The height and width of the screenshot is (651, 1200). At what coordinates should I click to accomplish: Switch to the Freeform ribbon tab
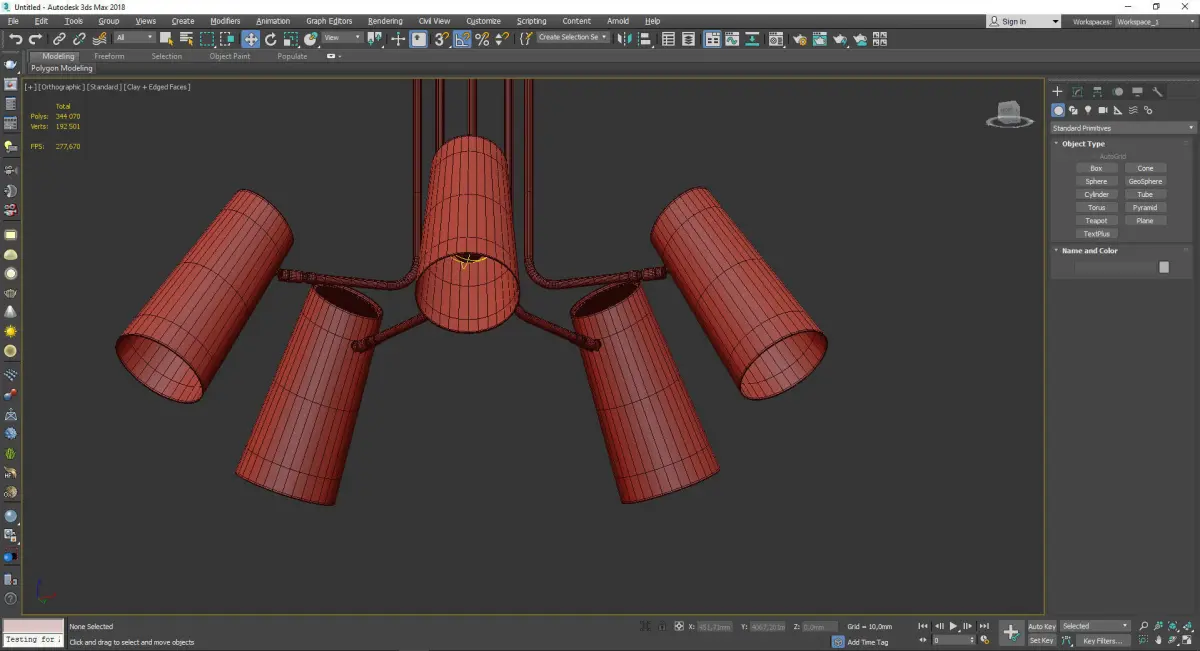click(x=109, y=56)
